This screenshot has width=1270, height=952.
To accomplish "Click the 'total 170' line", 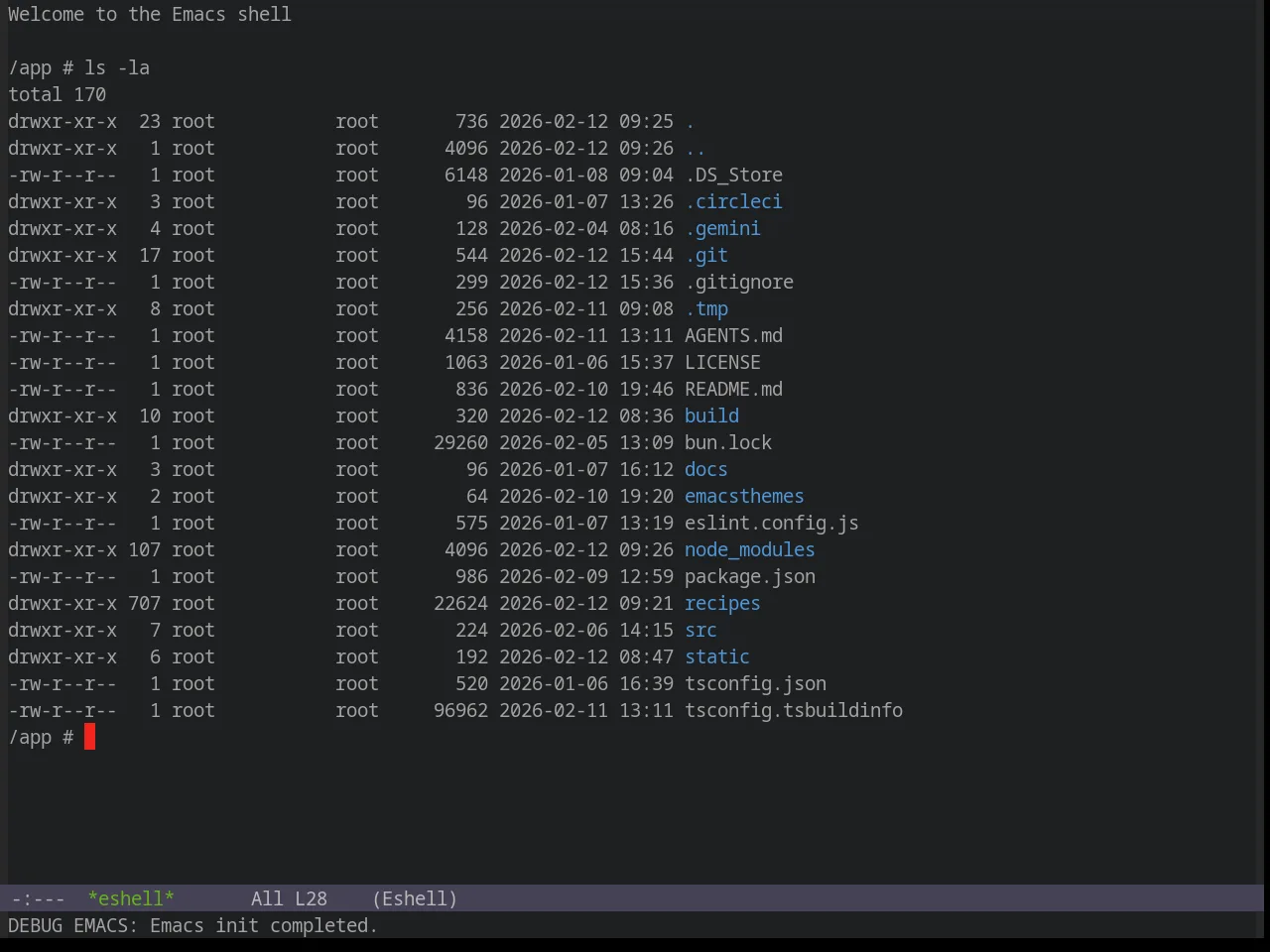I will click(57, 94).
